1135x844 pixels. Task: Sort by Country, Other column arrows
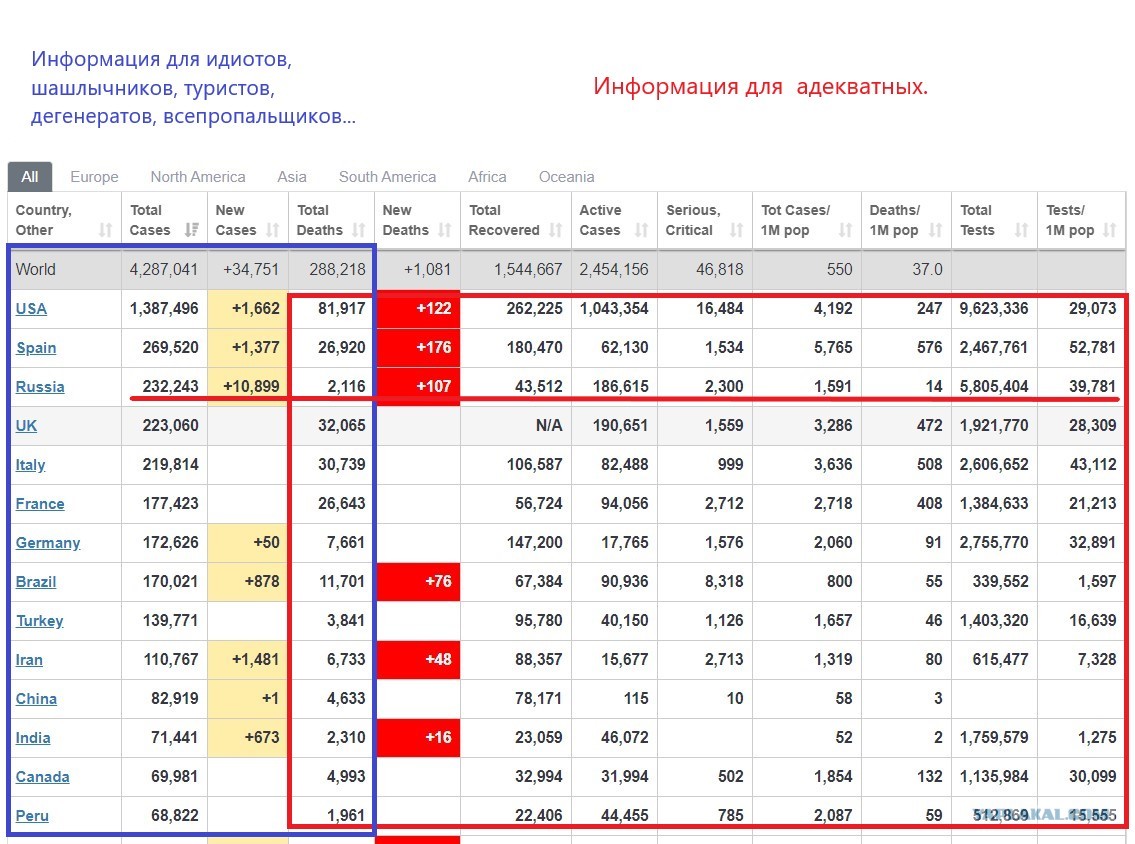tap(106, 230)
